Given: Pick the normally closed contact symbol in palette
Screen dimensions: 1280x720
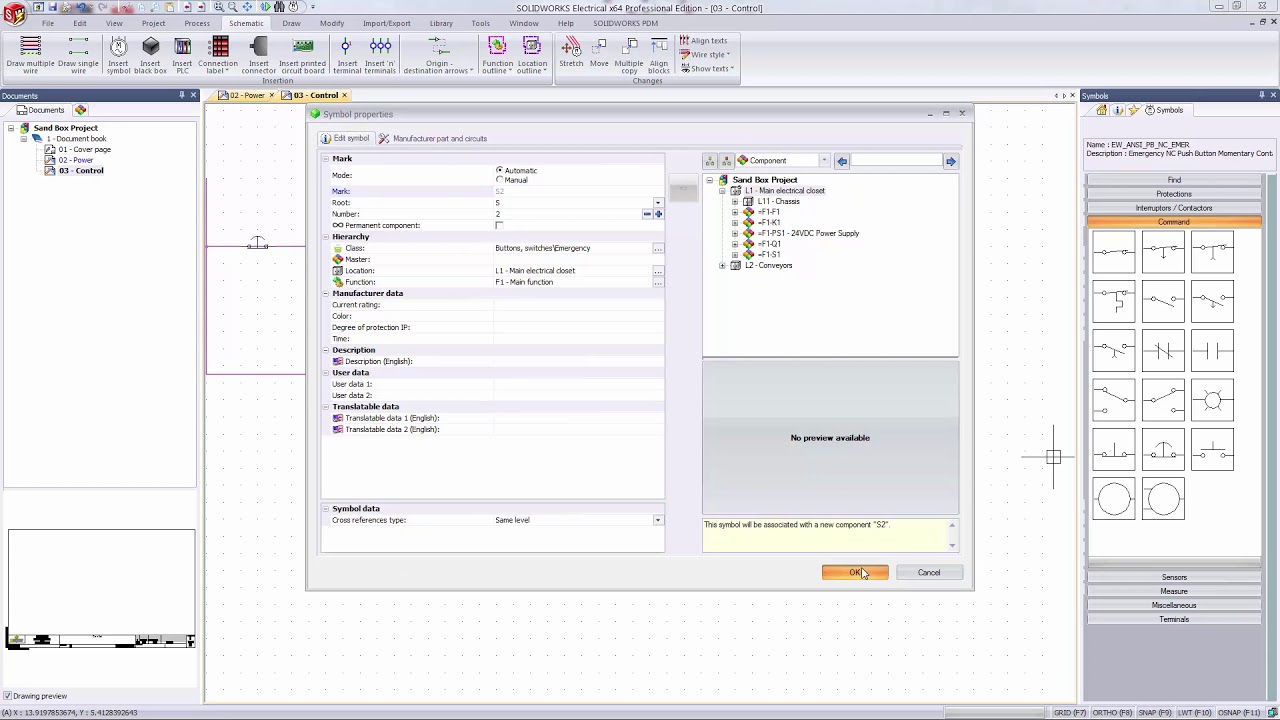Looking at the screenshot, I should point(1163,351).
